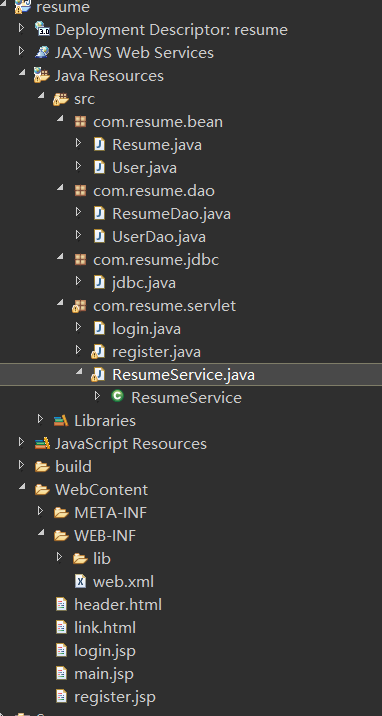Click the Deployment Descriptor icon

pyautogui.click(x=42, y=30)
